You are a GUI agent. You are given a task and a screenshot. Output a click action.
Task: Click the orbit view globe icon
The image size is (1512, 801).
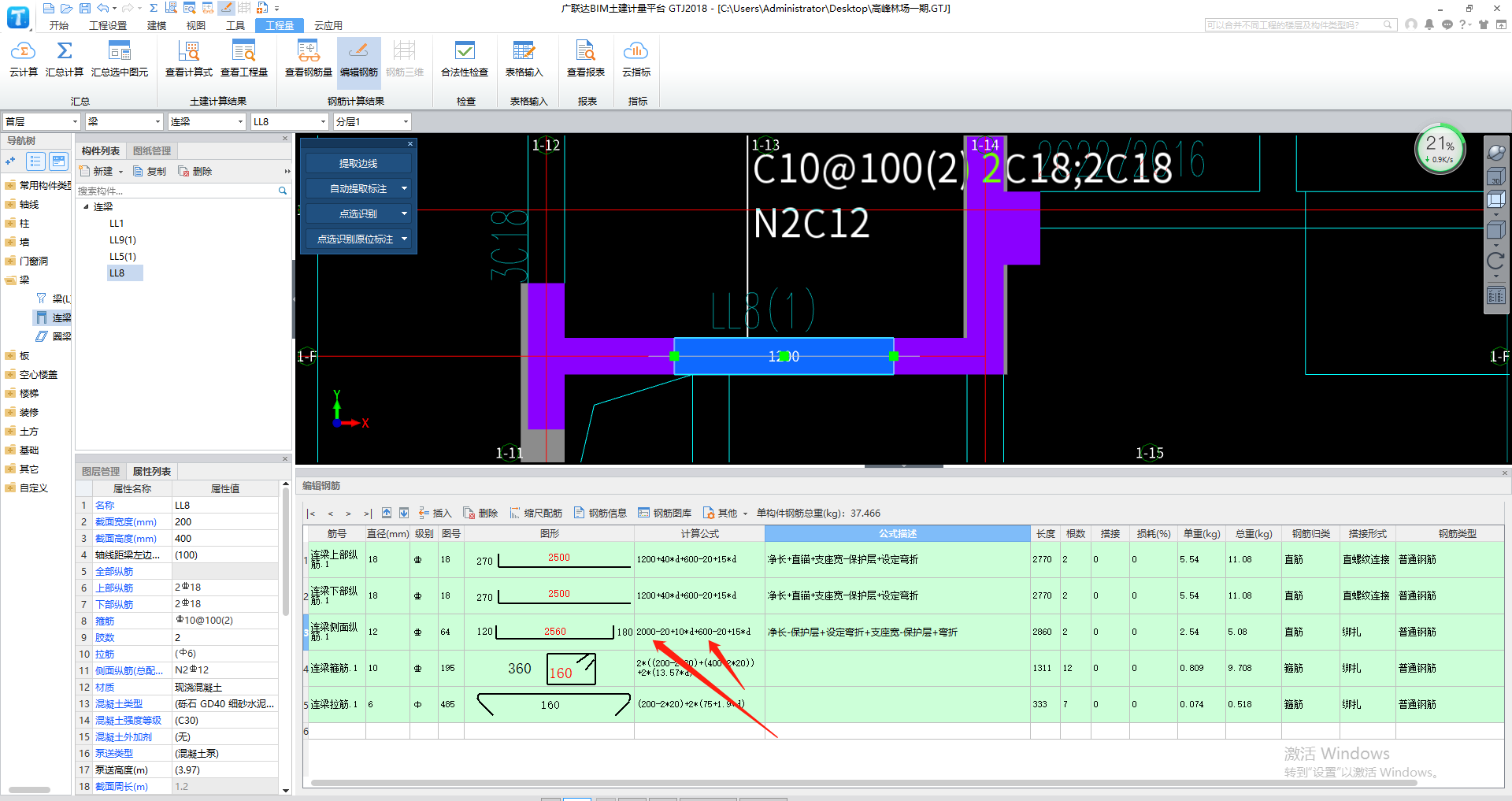(1495, 152)
